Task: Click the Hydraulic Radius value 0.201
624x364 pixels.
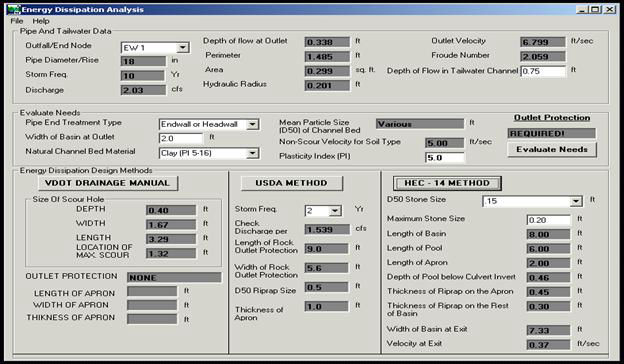Action: tap(327, 85)
